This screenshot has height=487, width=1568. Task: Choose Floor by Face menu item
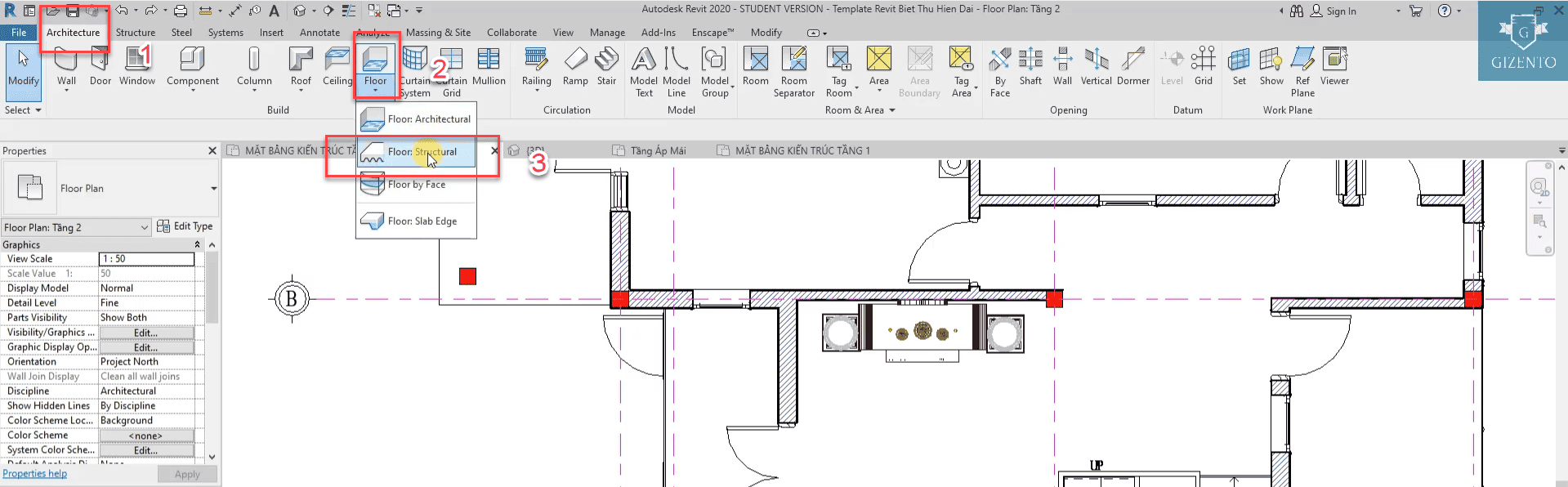416,185
